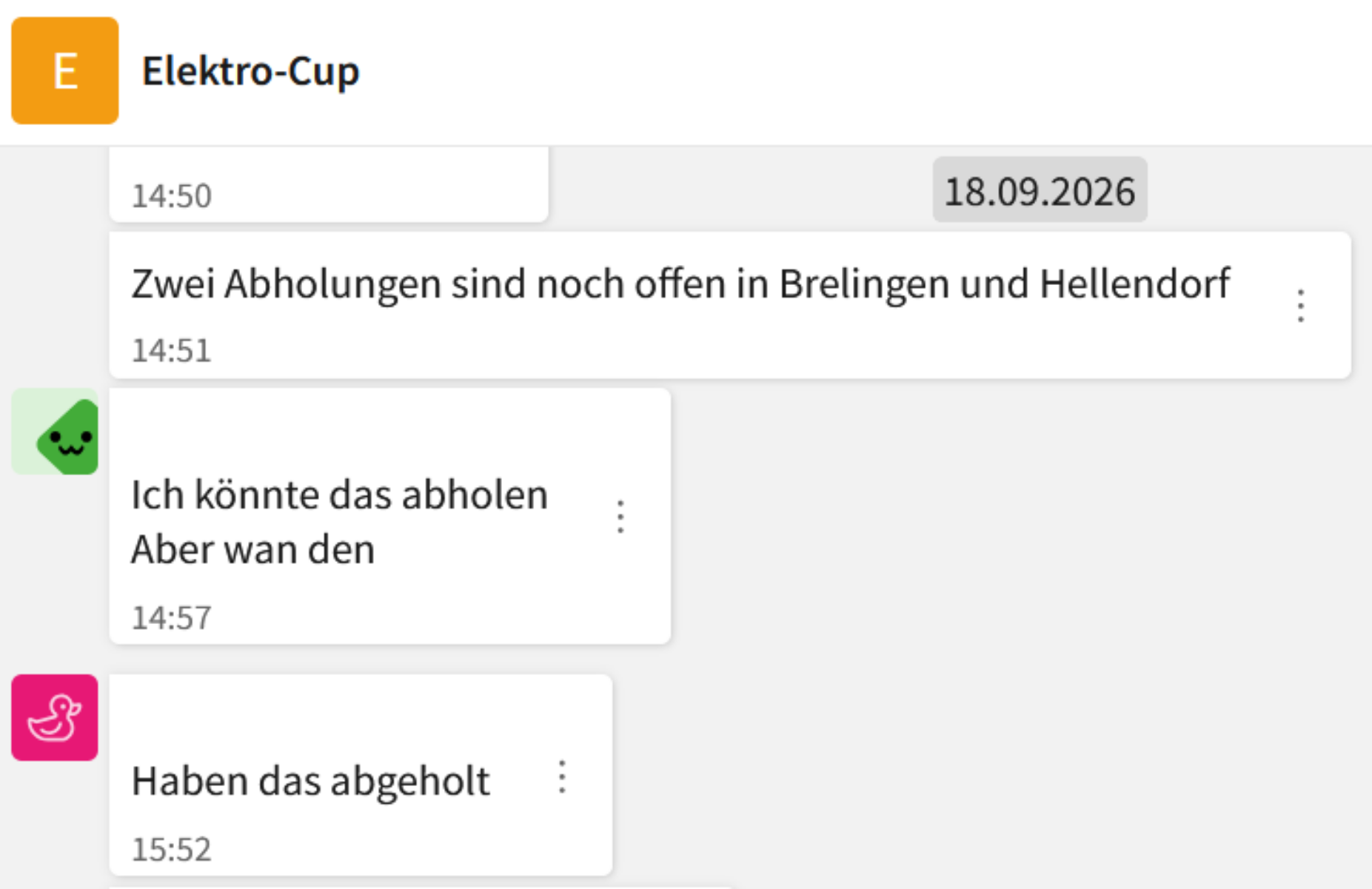Click the 15:52 message timestamp
Screen dimensions: 1372x889
coord(171,850)
